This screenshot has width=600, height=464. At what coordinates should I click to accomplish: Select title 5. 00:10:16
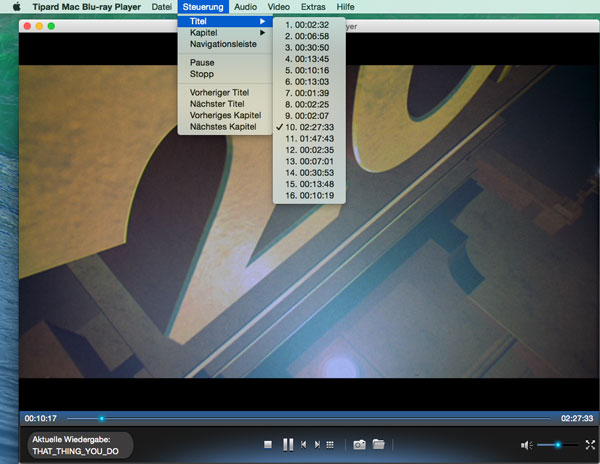click(309, 71)
